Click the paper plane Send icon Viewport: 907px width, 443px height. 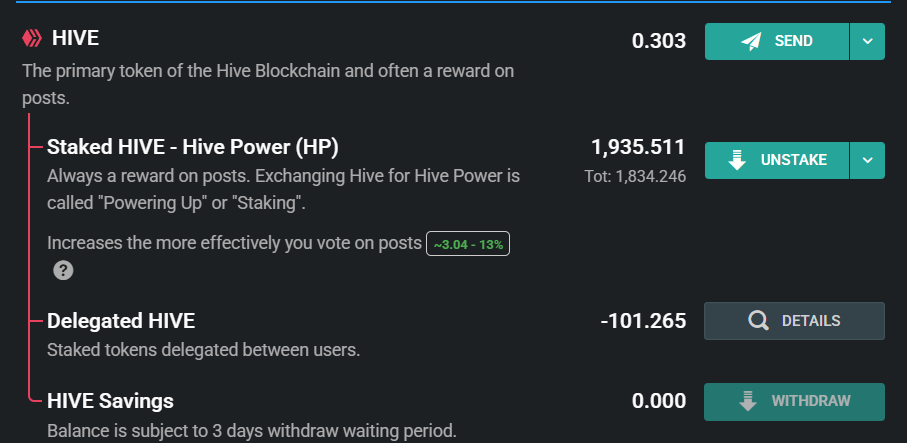tap(751, 41)
